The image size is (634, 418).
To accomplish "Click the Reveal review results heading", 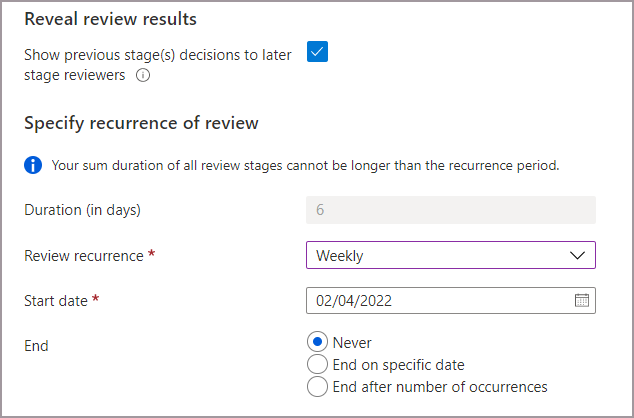I will coord(110,19).
